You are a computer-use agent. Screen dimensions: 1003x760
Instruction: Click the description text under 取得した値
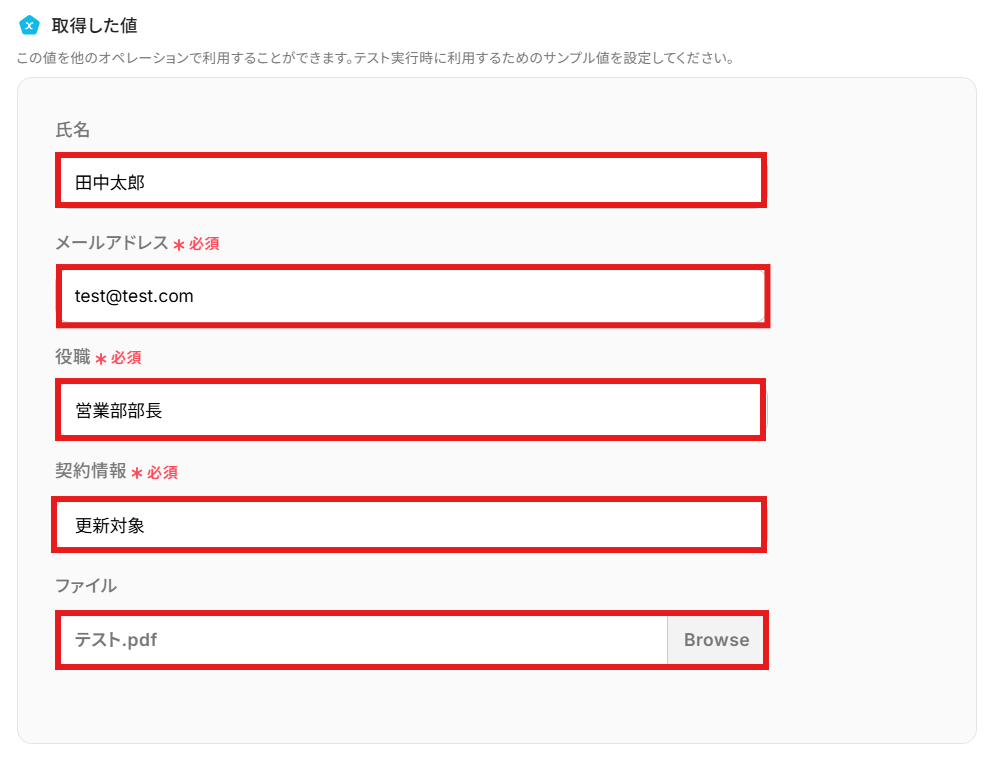tap(375, 58)
